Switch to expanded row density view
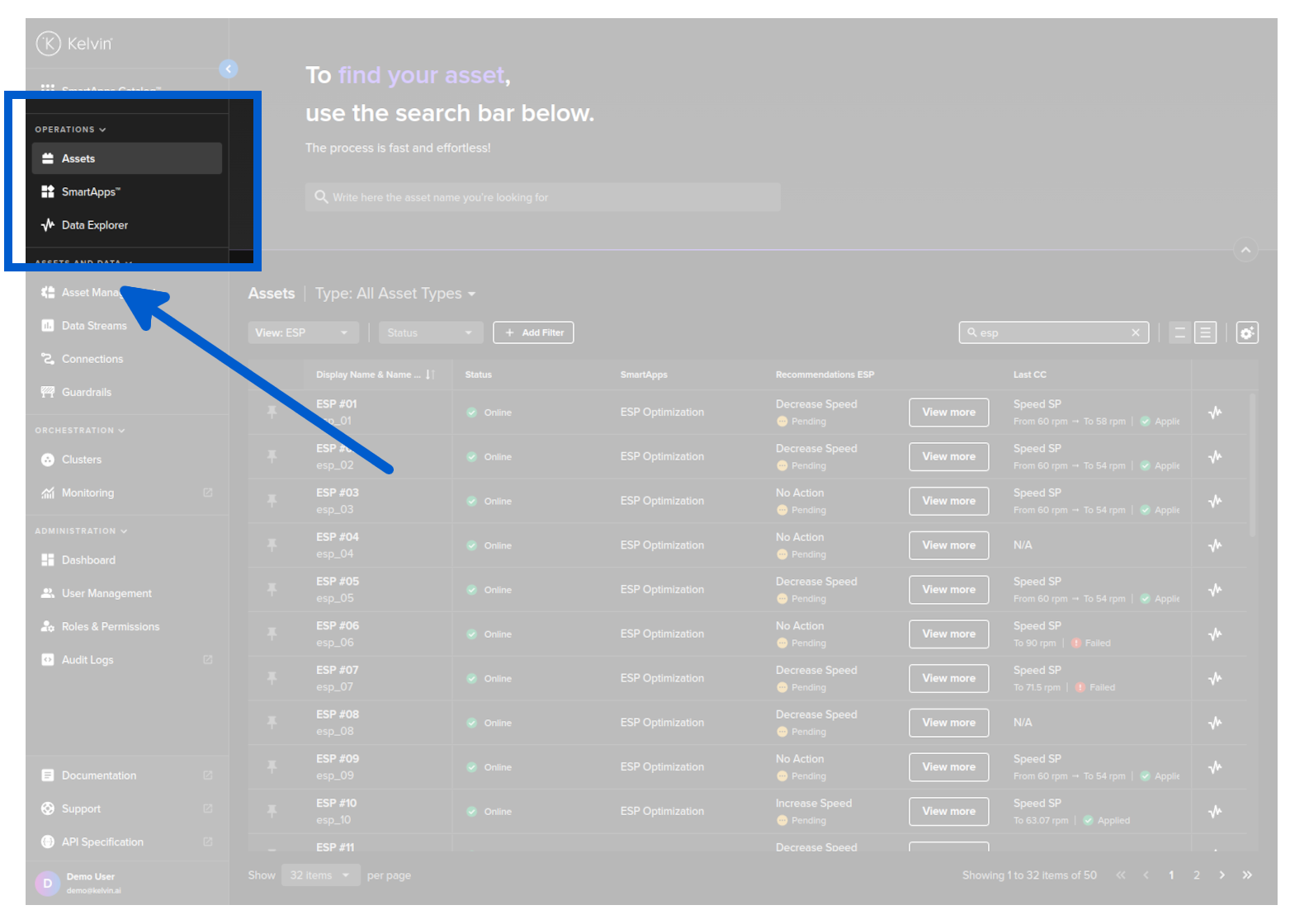Image resolution: width=1304 pixels, height=924 pixels. 1205,332
